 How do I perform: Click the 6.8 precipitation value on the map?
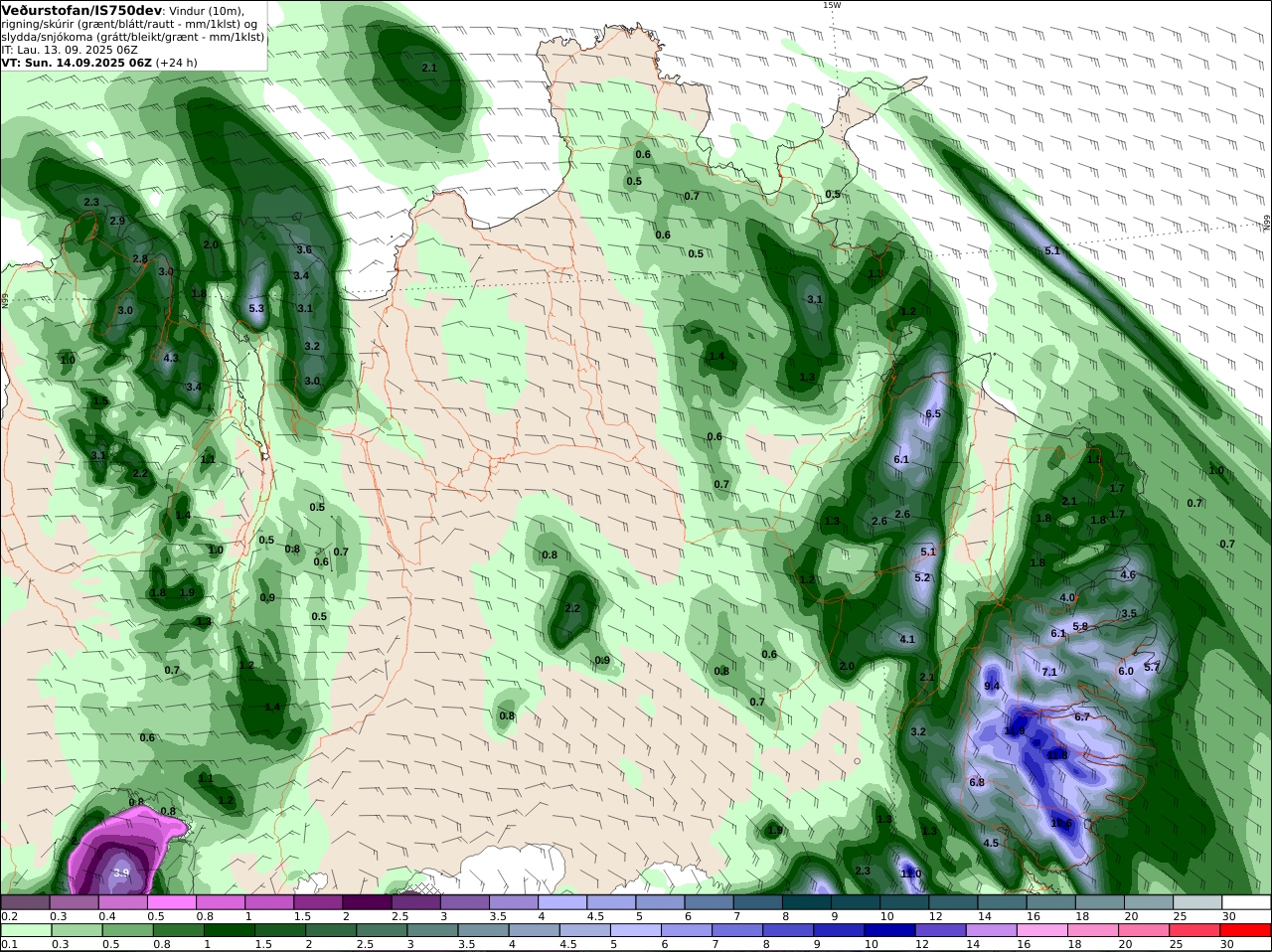pos(977,782)
